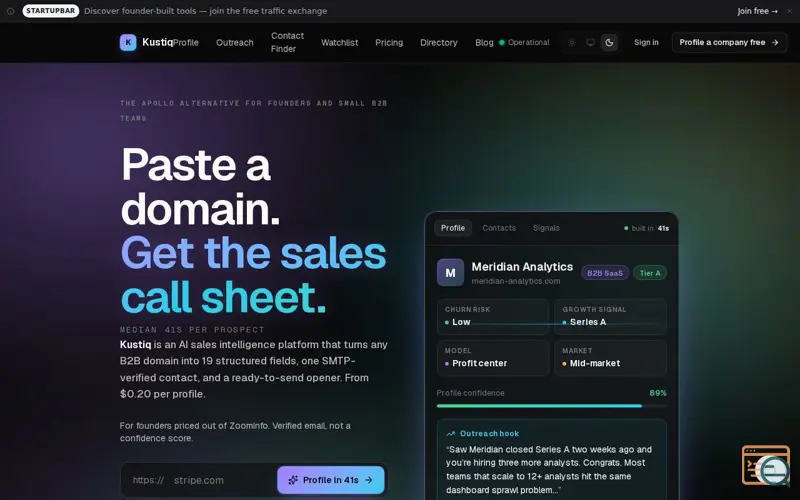Dismiss the StartupBar banner
This screenshot has width=800, height=500.
[789, 11]
